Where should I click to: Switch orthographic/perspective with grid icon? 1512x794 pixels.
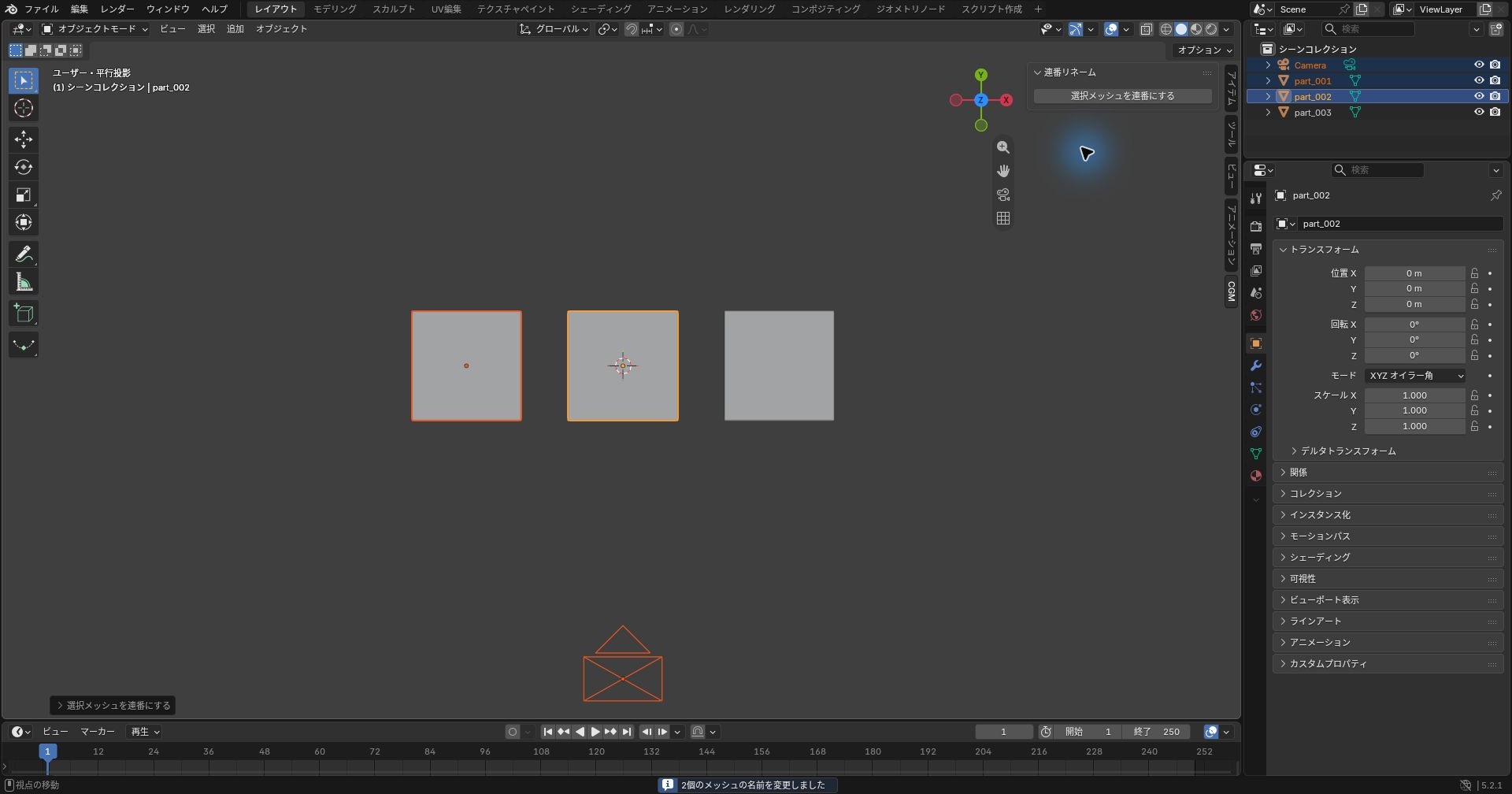tap(1003, 218)
